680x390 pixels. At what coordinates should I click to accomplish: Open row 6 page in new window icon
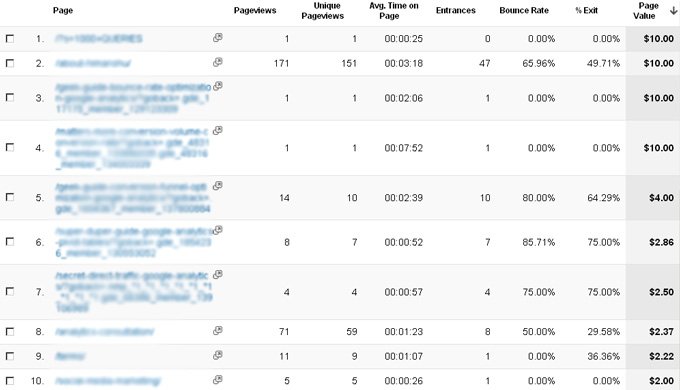218,230
